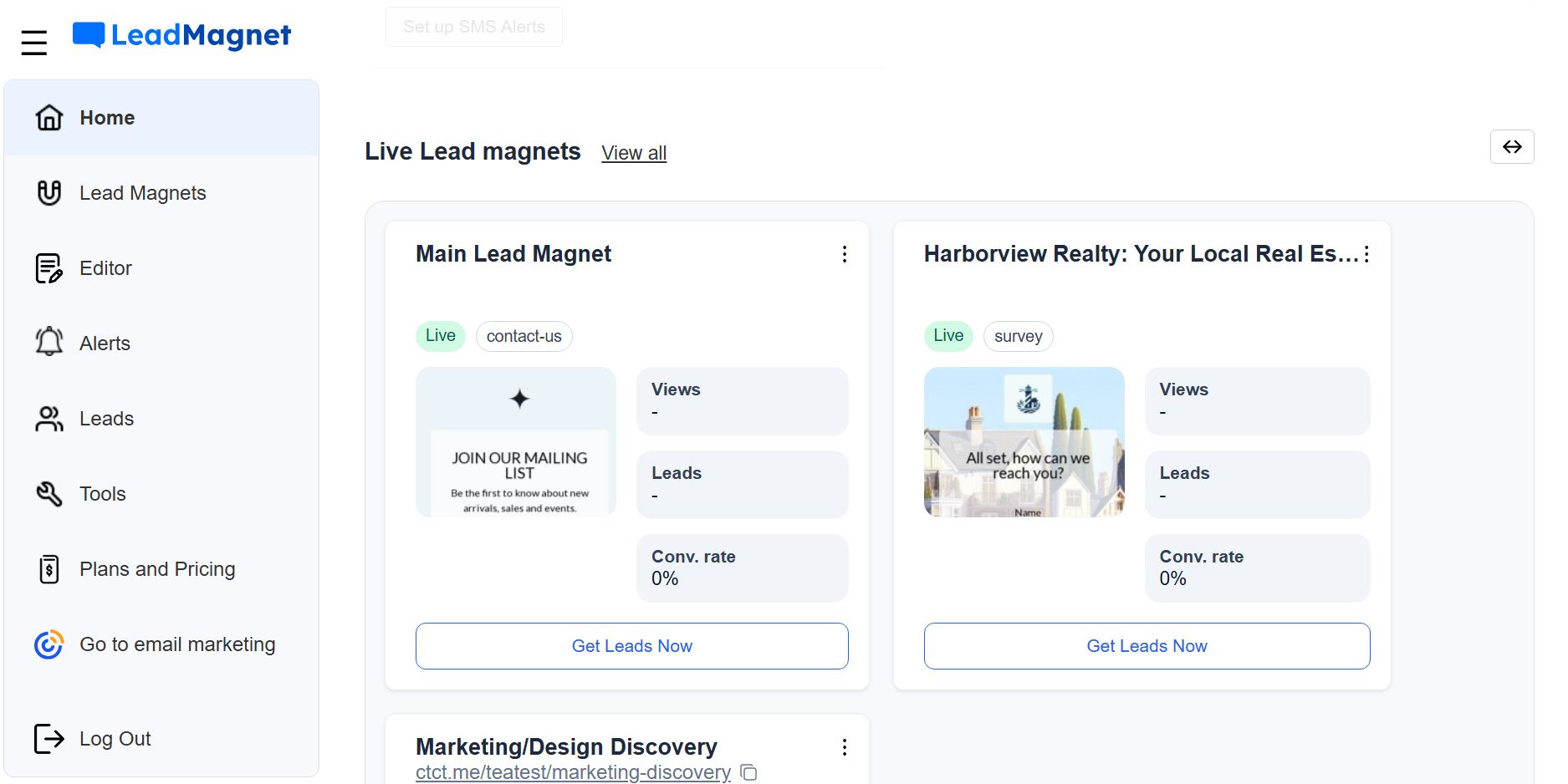
Task: Open the View all link
Action: click(633, 153)
